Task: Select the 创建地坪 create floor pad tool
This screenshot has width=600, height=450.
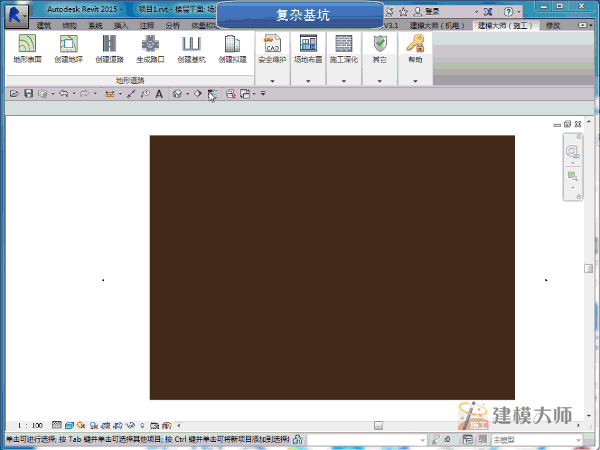Action: tap(68, 48)
